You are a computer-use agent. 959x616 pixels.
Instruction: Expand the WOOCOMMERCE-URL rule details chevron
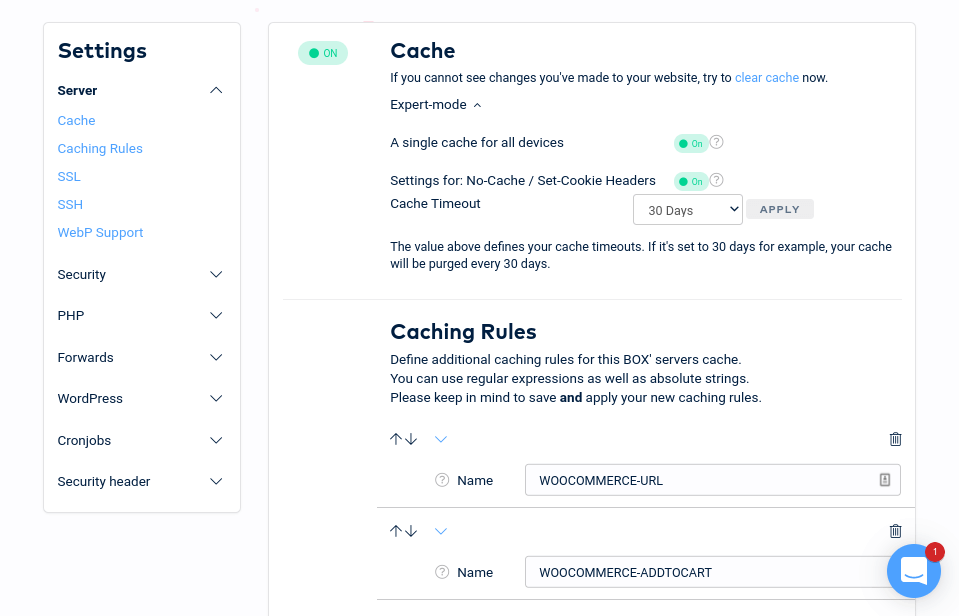[441, 439]
